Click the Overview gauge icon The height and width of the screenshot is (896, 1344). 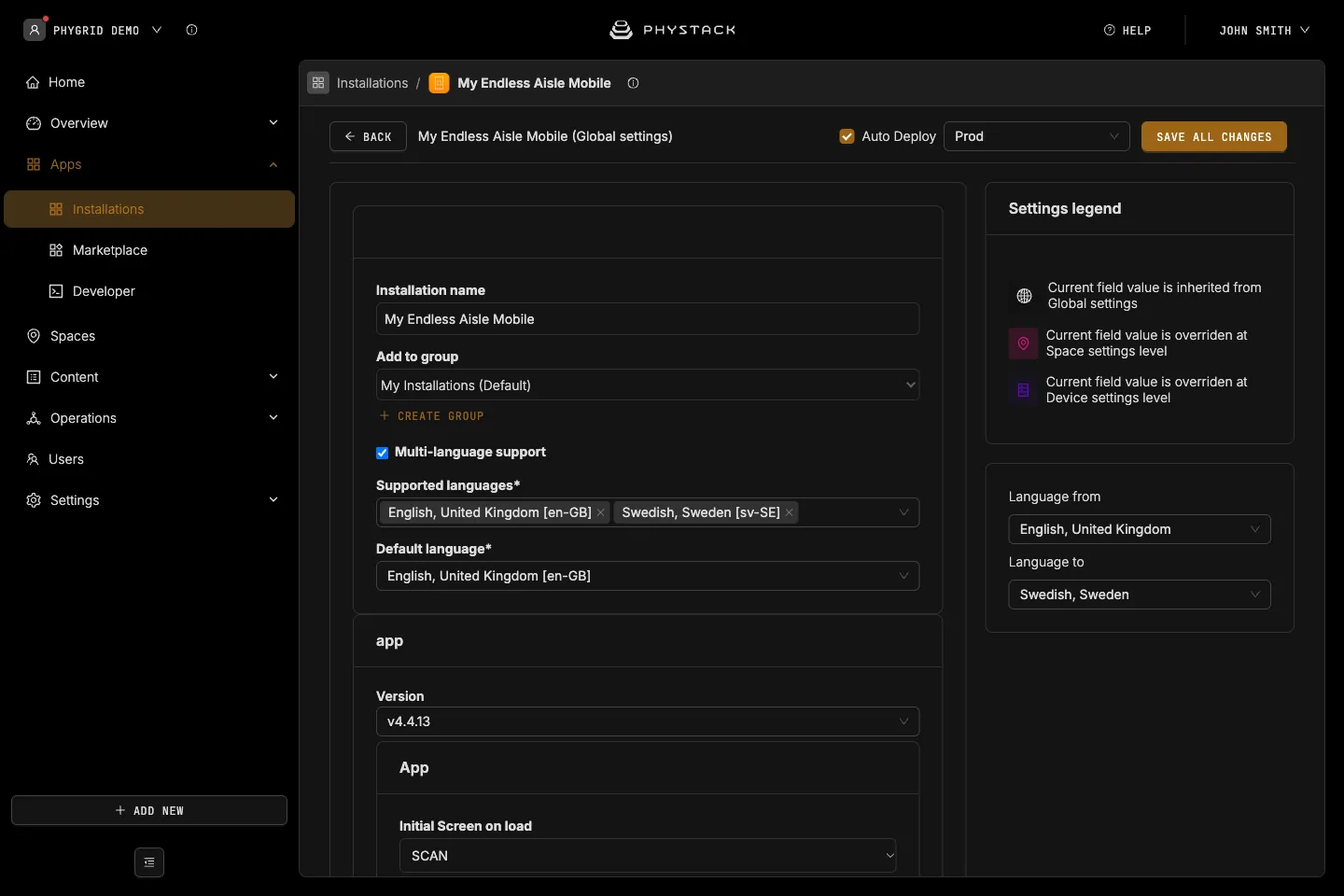click(x=34, y=123)
